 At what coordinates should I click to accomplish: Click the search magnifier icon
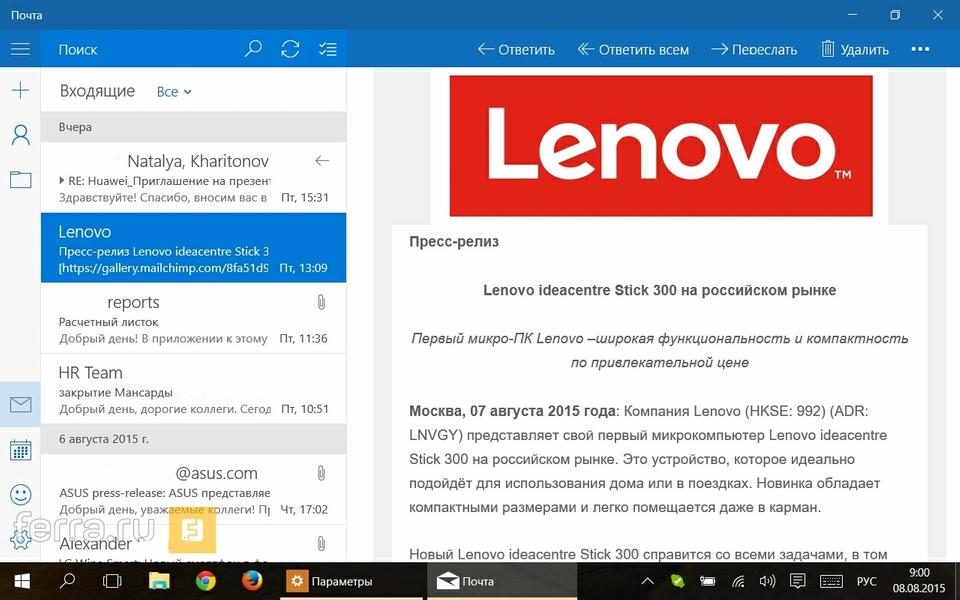pos(253,49)
